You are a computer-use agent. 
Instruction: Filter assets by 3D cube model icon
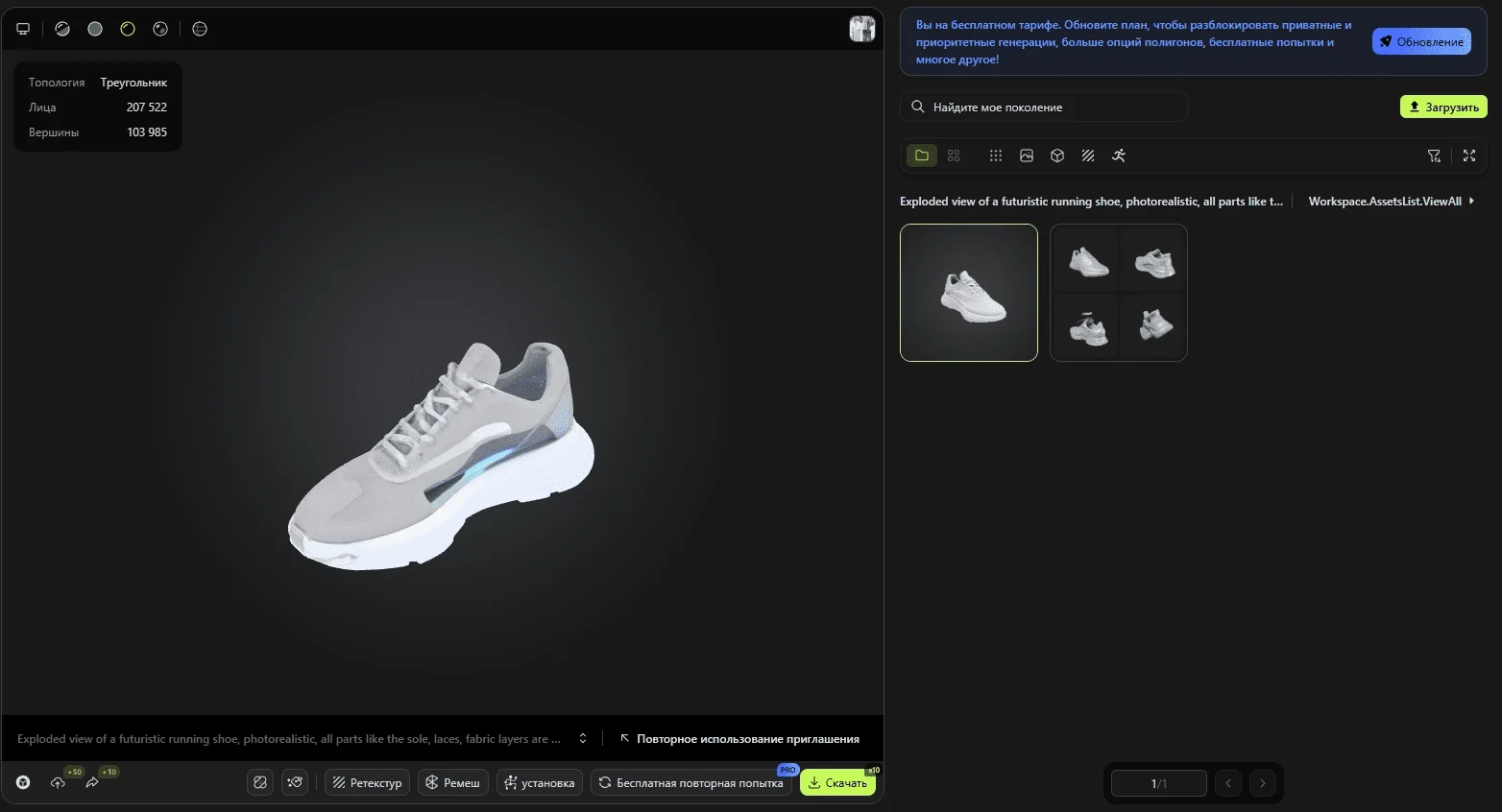click(x=1057, y=155)
